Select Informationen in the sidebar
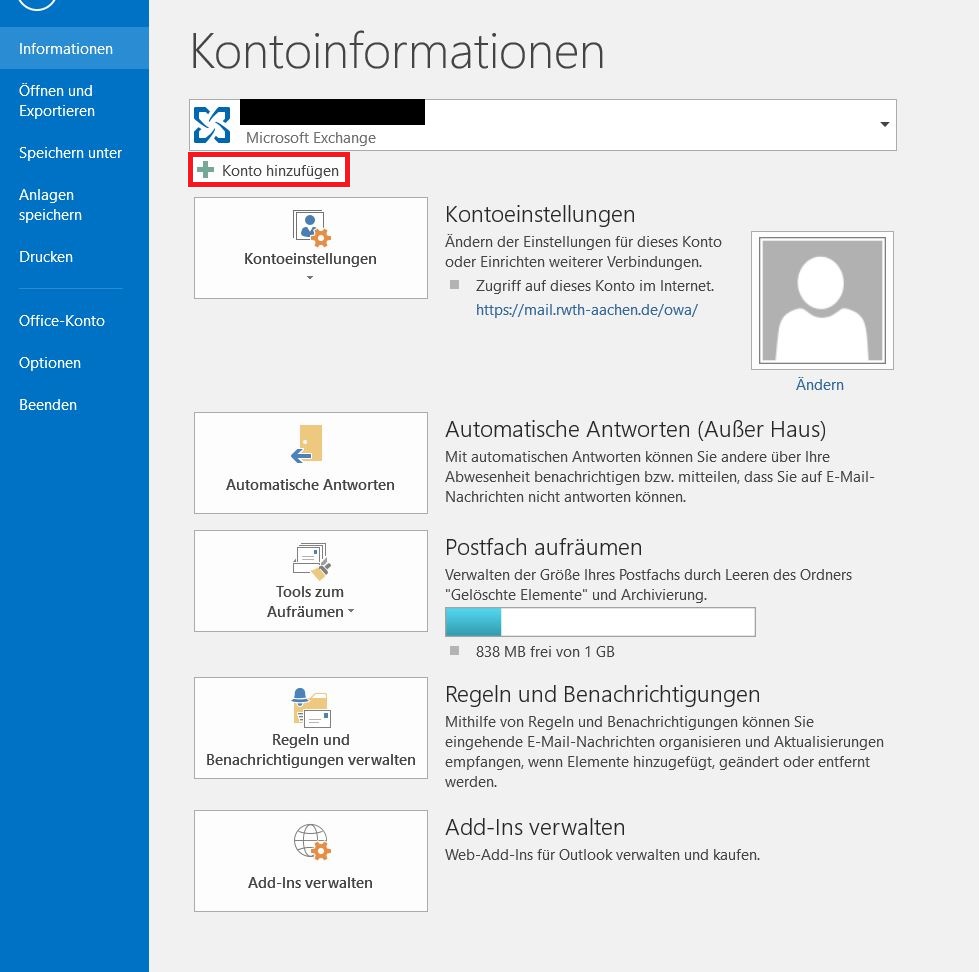The height and width of the screenshot is (972, 979). (66, 49)
